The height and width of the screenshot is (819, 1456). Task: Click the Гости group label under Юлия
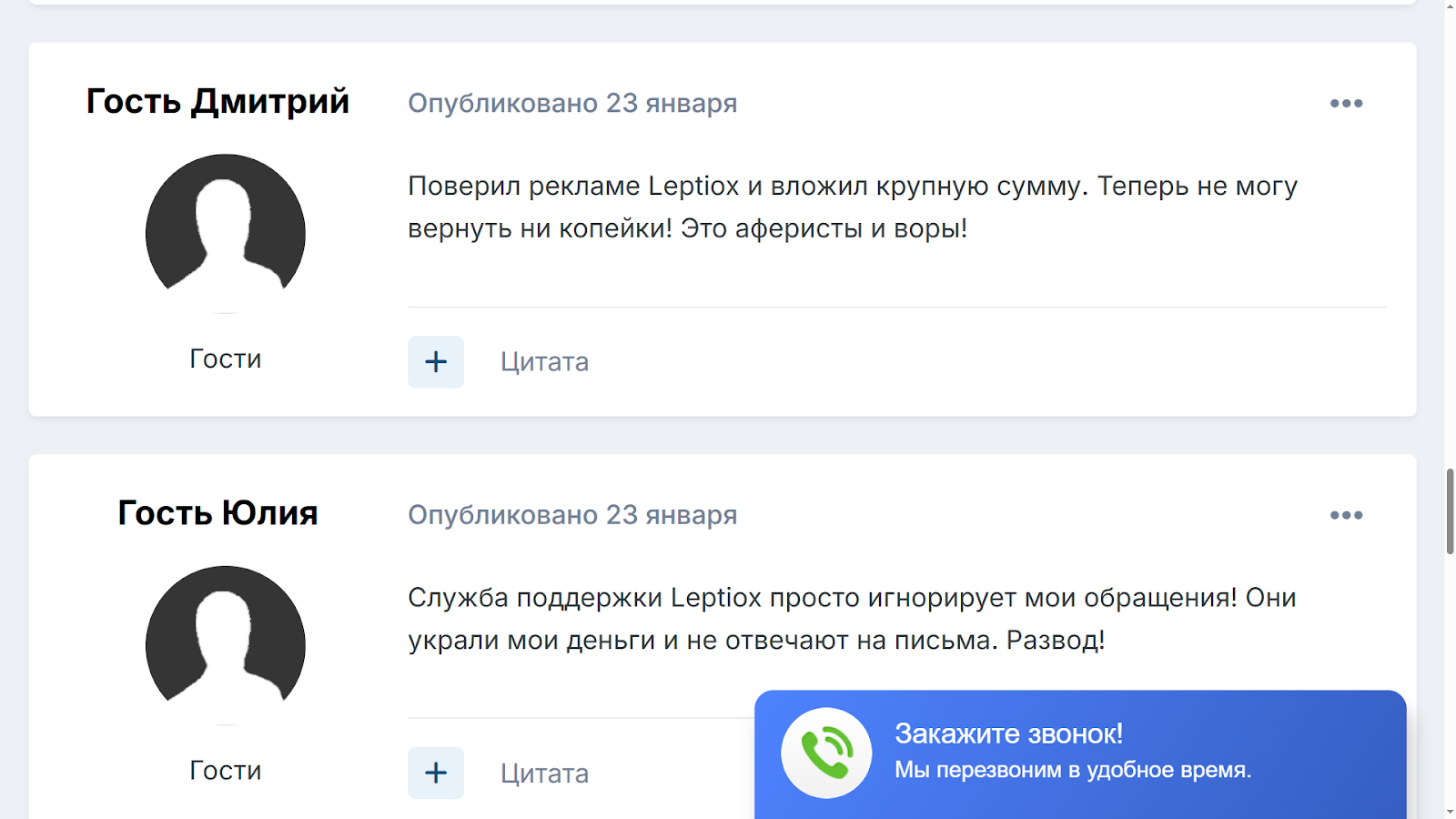[x=225, y=770]
